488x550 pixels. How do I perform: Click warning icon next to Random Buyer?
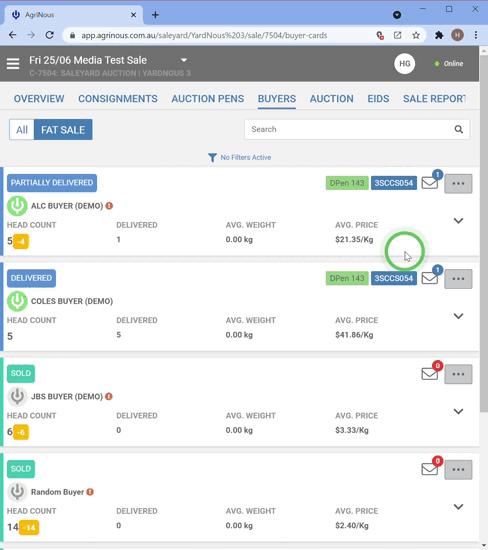pyautogui.click(x=90, y=492)
